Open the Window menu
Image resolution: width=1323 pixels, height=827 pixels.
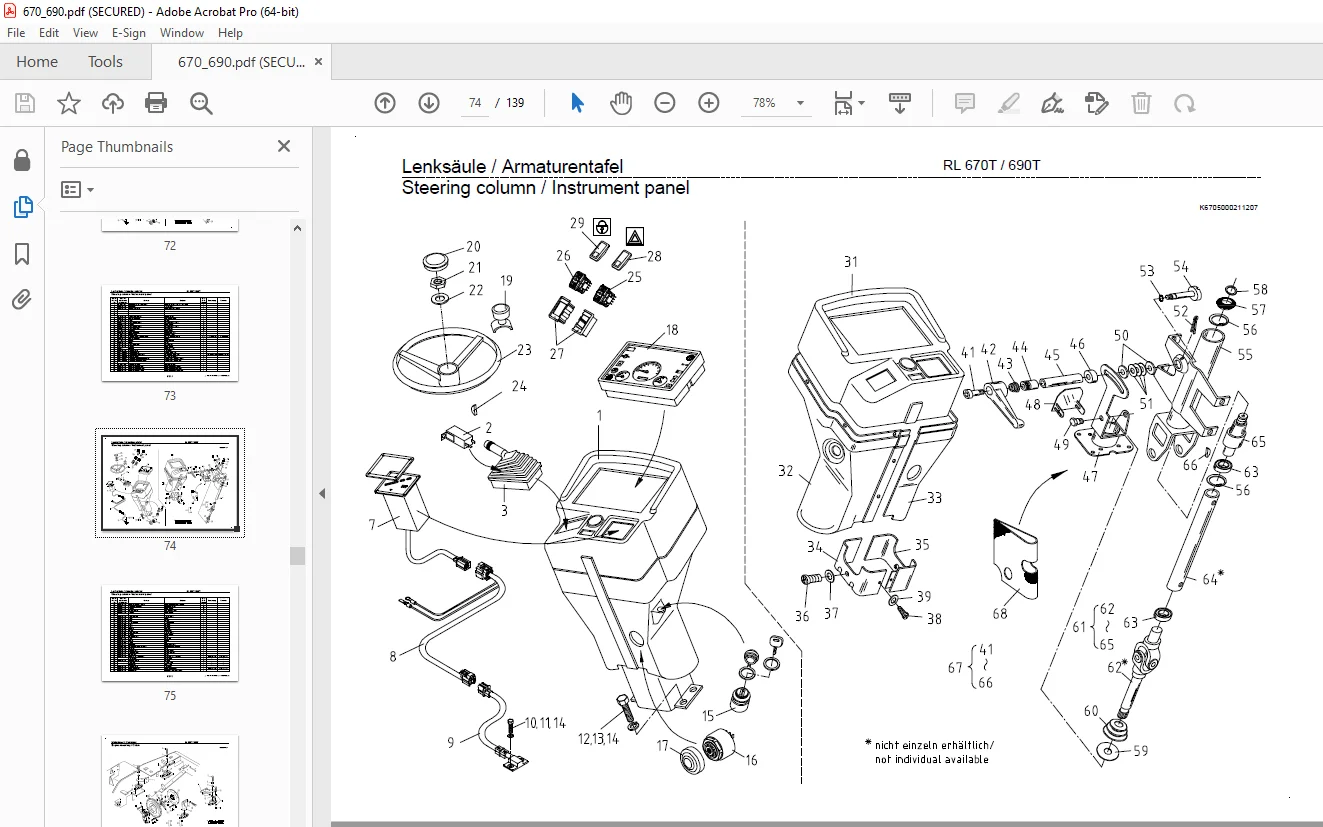(182, 33)
